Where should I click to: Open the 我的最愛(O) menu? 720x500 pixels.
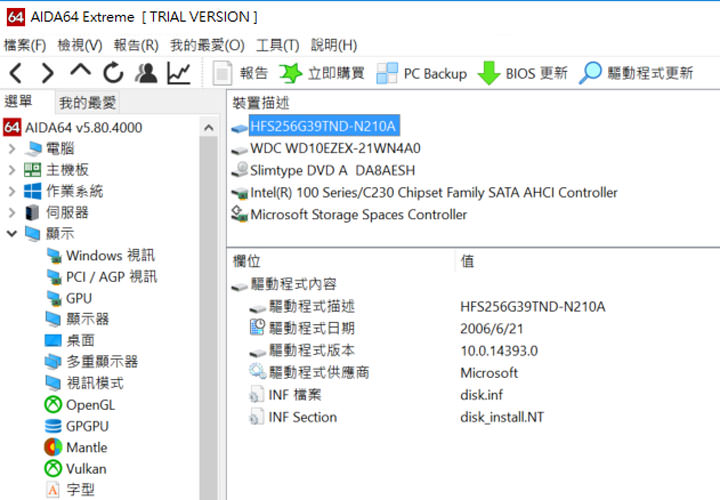point(207,45)
